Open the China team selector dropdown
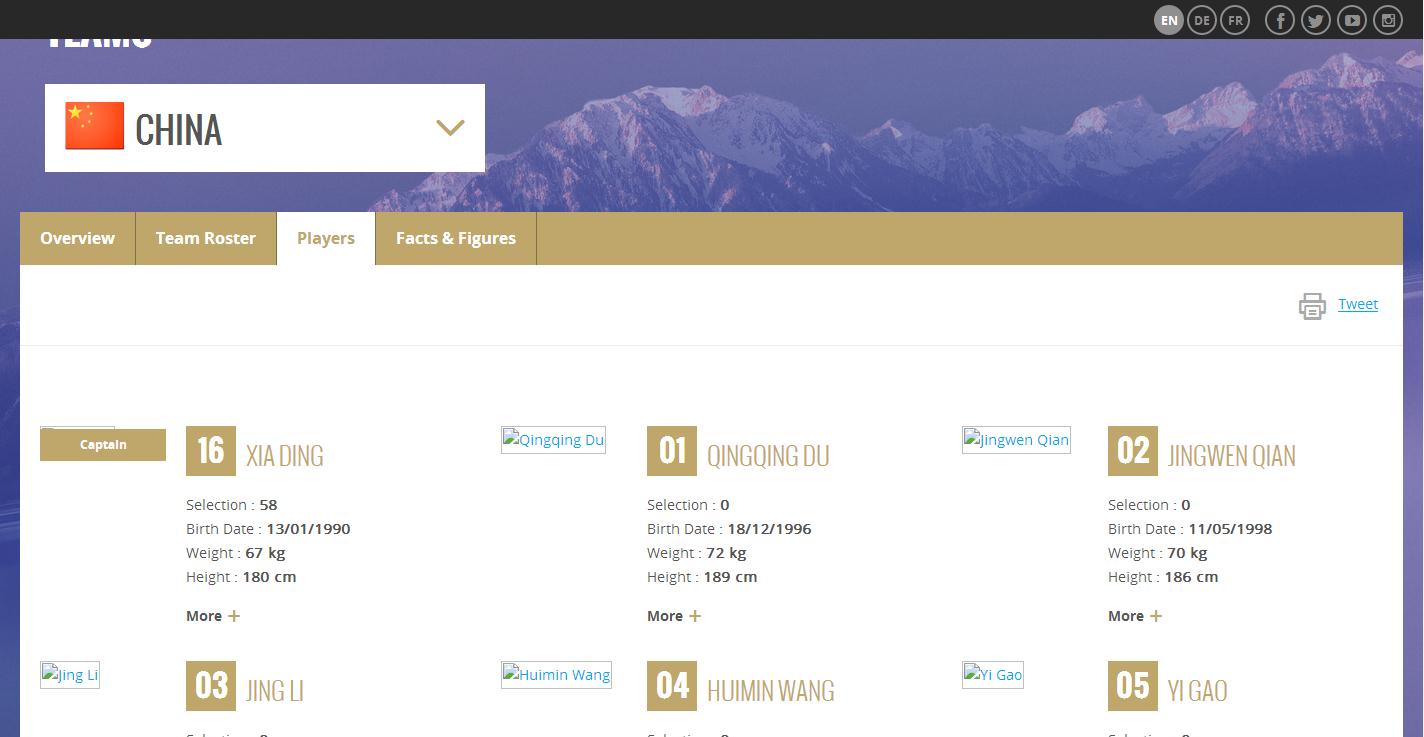 (x=265, y=128)
